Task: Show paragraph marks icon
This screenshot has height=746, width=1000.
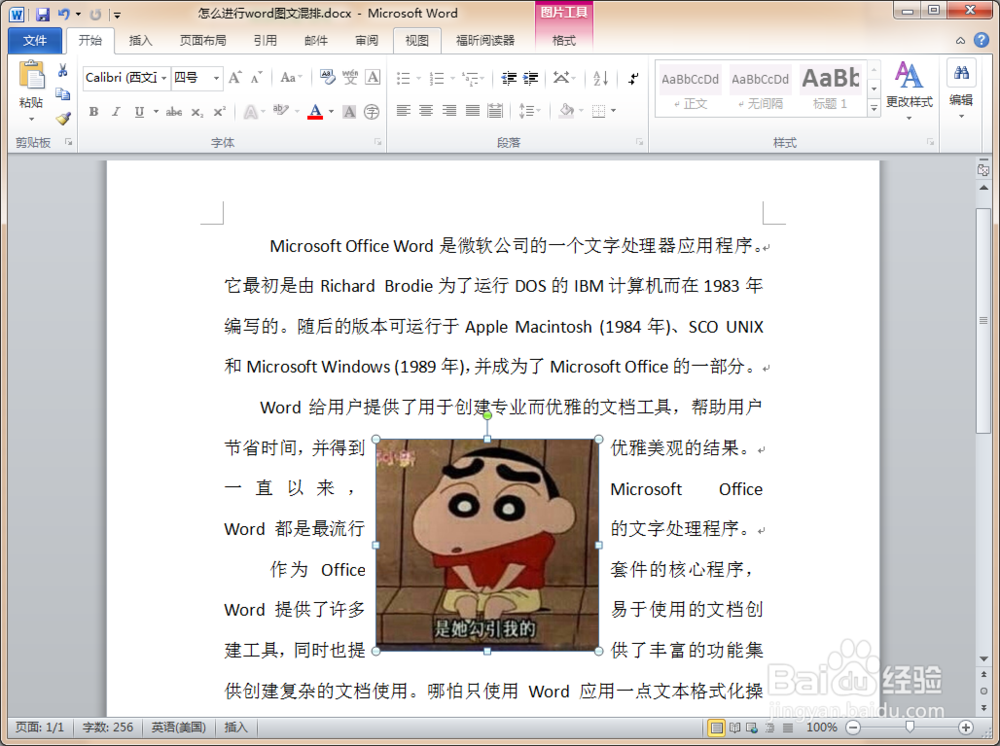Action: (x=632, y=78)
